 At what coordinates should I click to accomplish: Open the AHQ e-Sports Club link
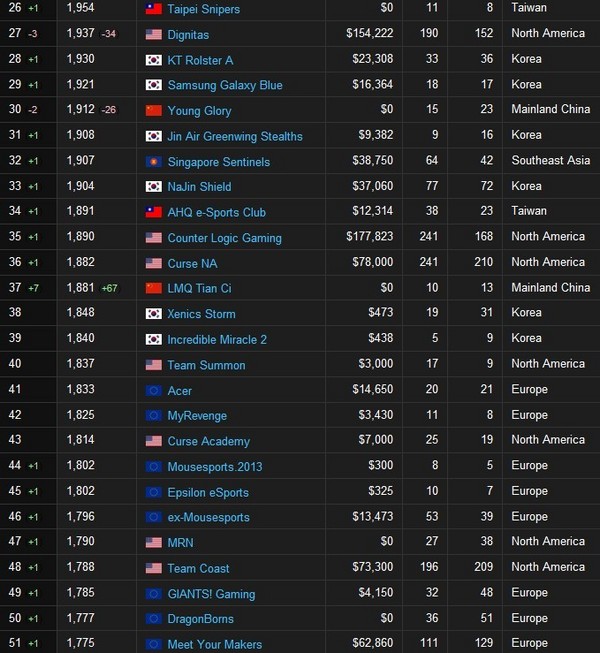click(216, 212)
